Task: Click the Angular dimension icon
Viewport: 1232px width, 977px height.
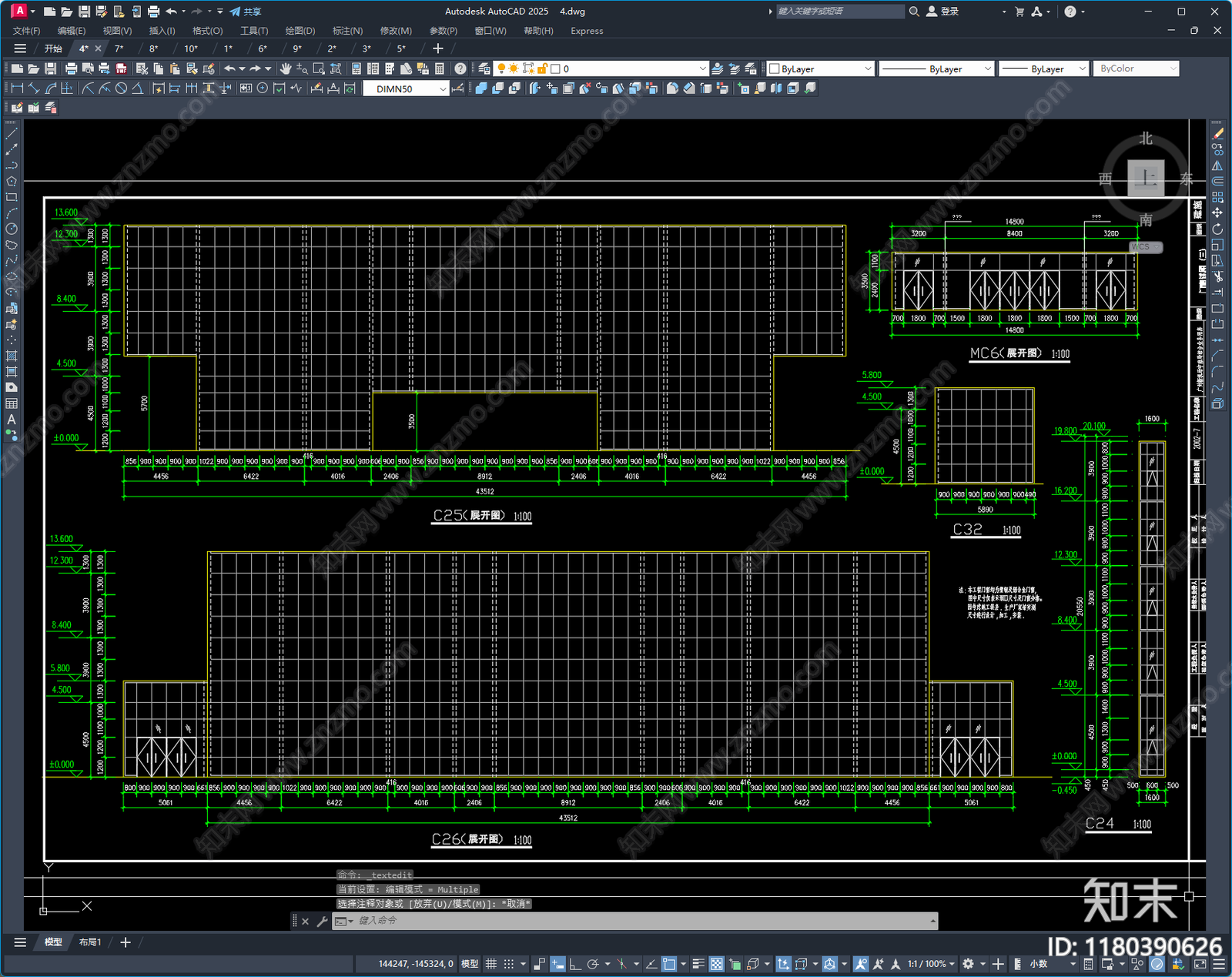Action: [x=137, y=89]
